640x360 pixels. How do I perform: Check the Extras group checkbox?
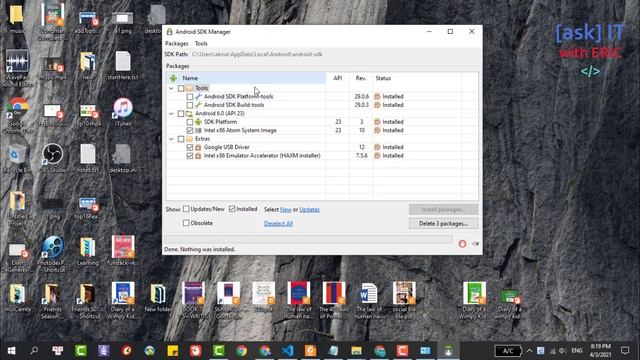[181, 139]
